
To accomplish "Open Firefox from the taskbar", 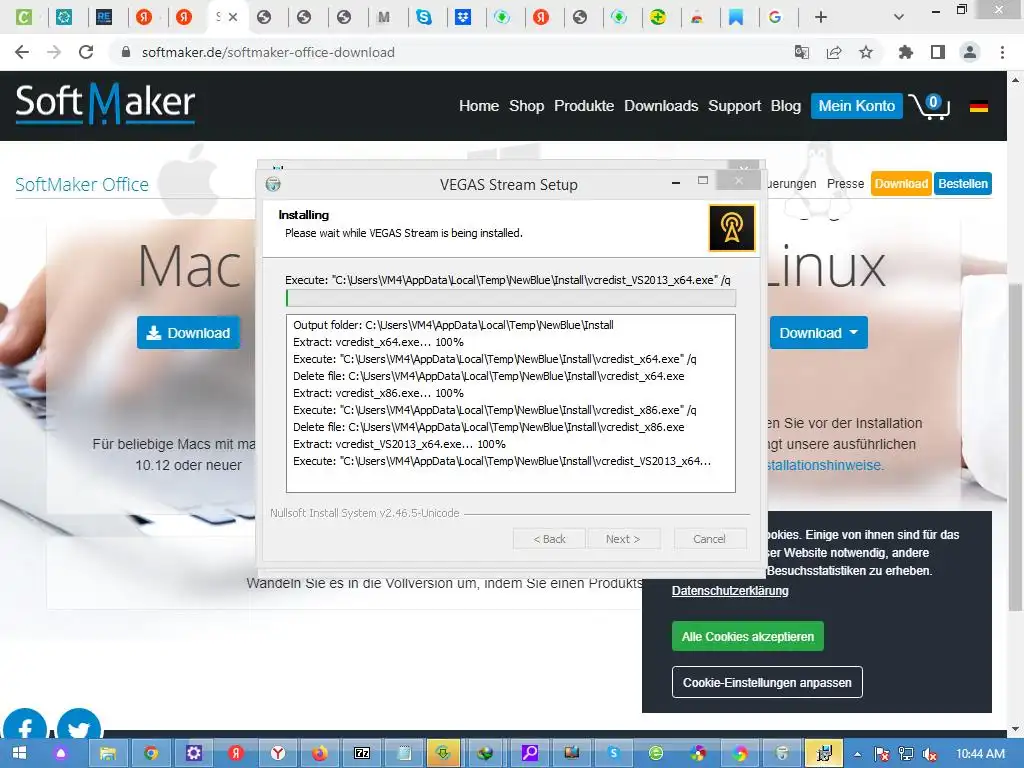I will tap(319, 754).
